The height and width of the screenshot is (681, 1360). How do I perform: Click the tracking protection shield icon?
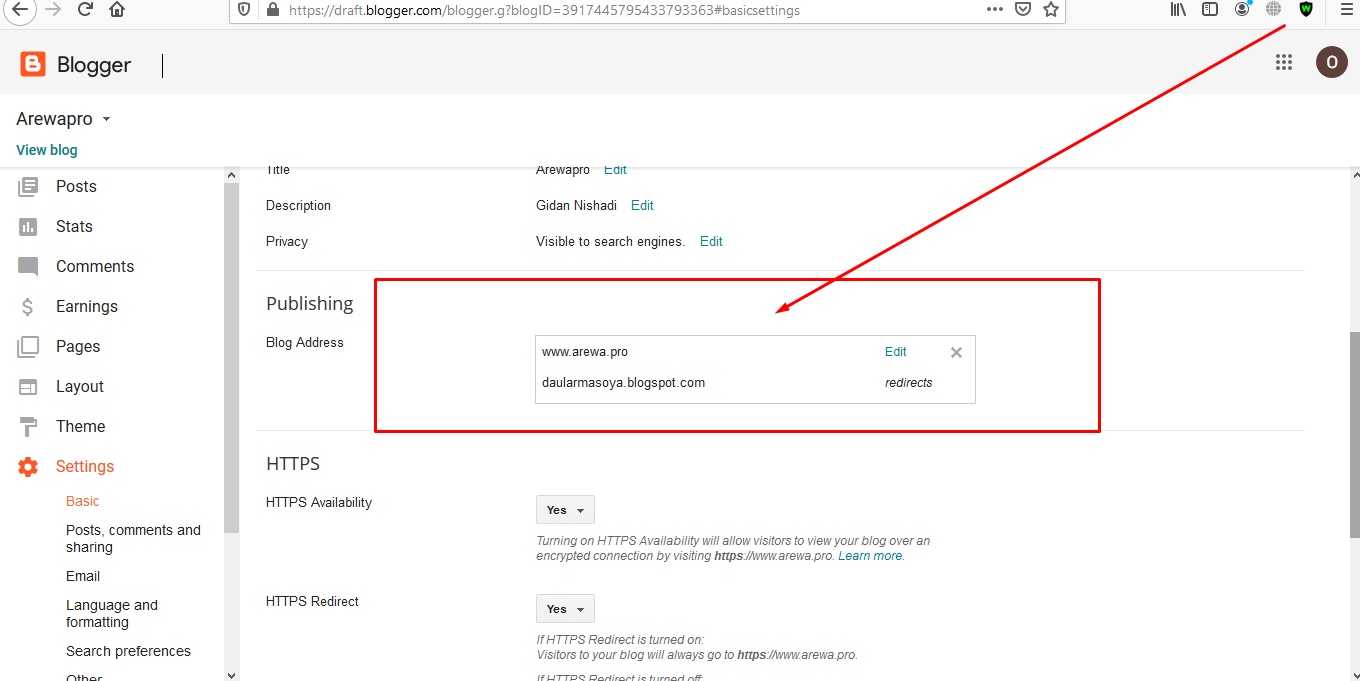coord(245,9)
